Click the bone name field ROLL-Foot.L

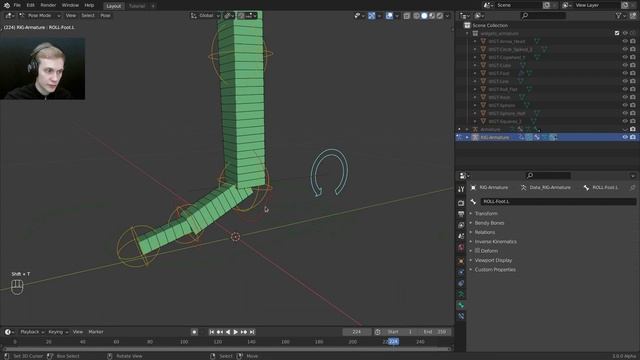558,201
